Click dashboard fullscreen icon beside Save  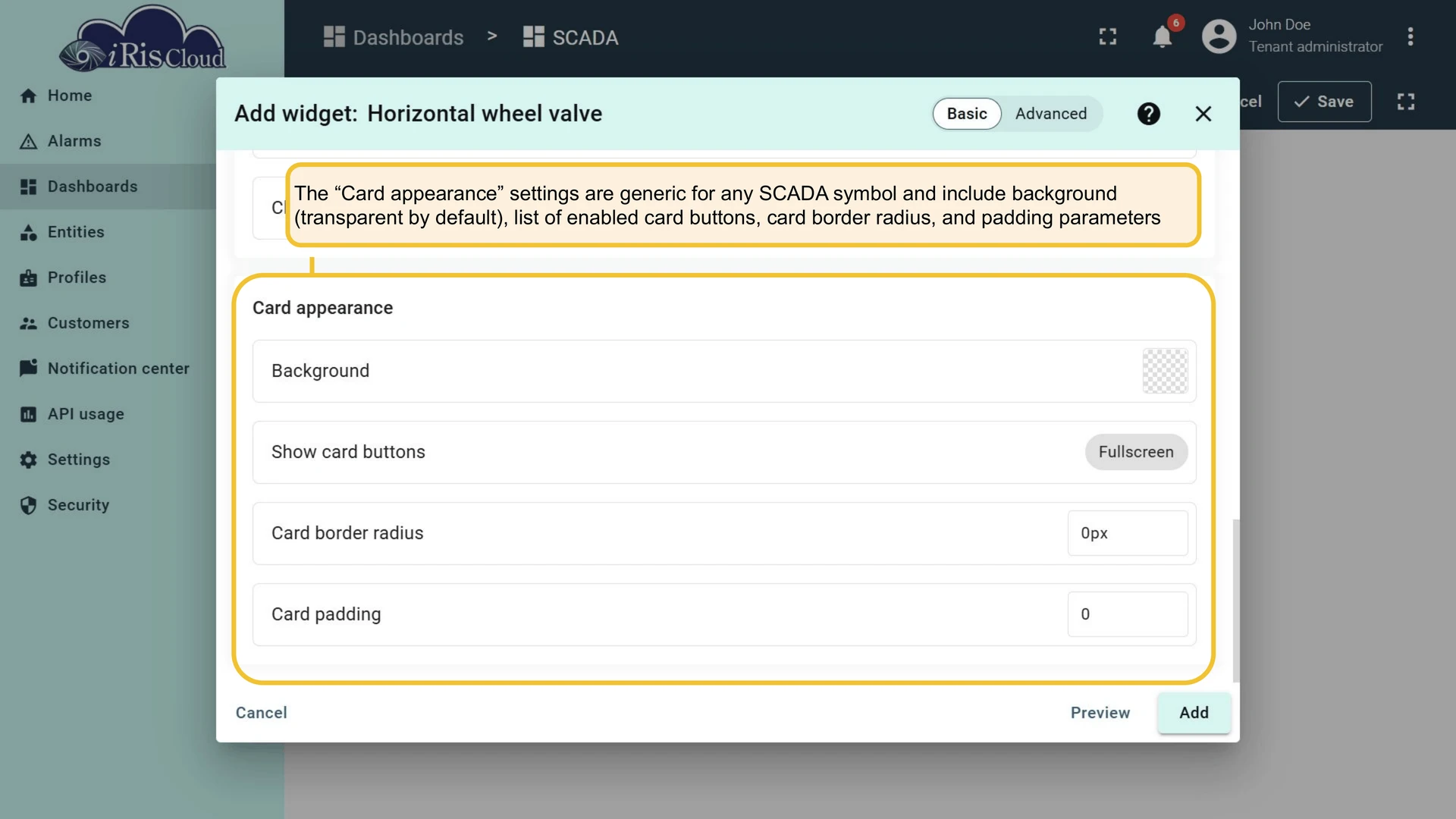pos(1406,102)
